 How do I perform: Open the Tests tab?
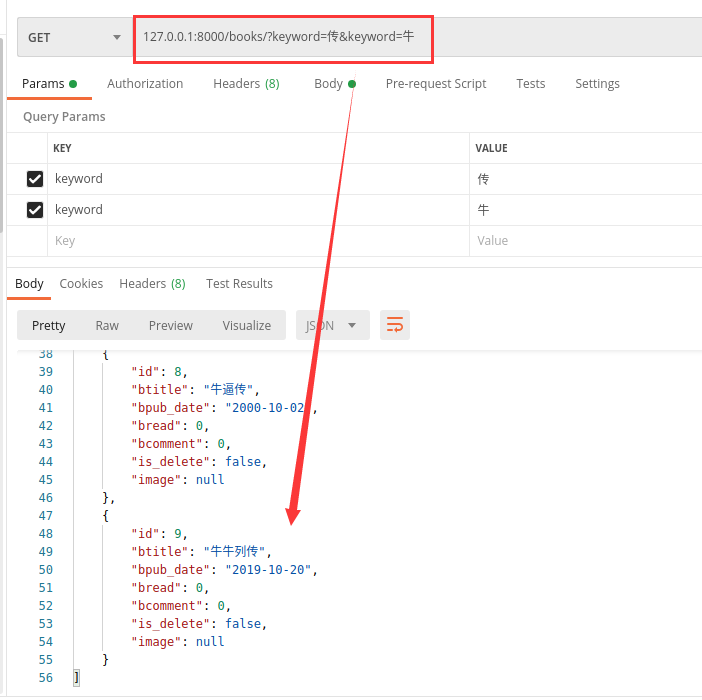pos(531,84)
